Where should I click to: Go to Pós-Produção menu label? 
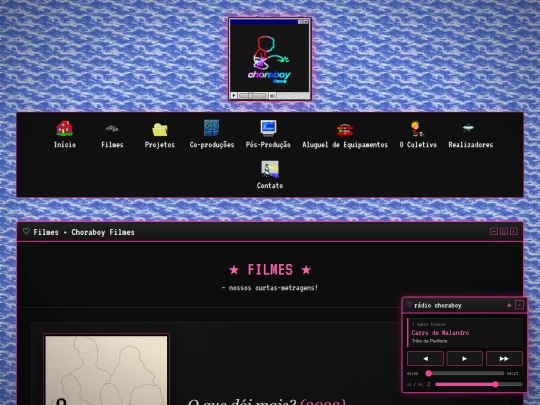(268, 145)
